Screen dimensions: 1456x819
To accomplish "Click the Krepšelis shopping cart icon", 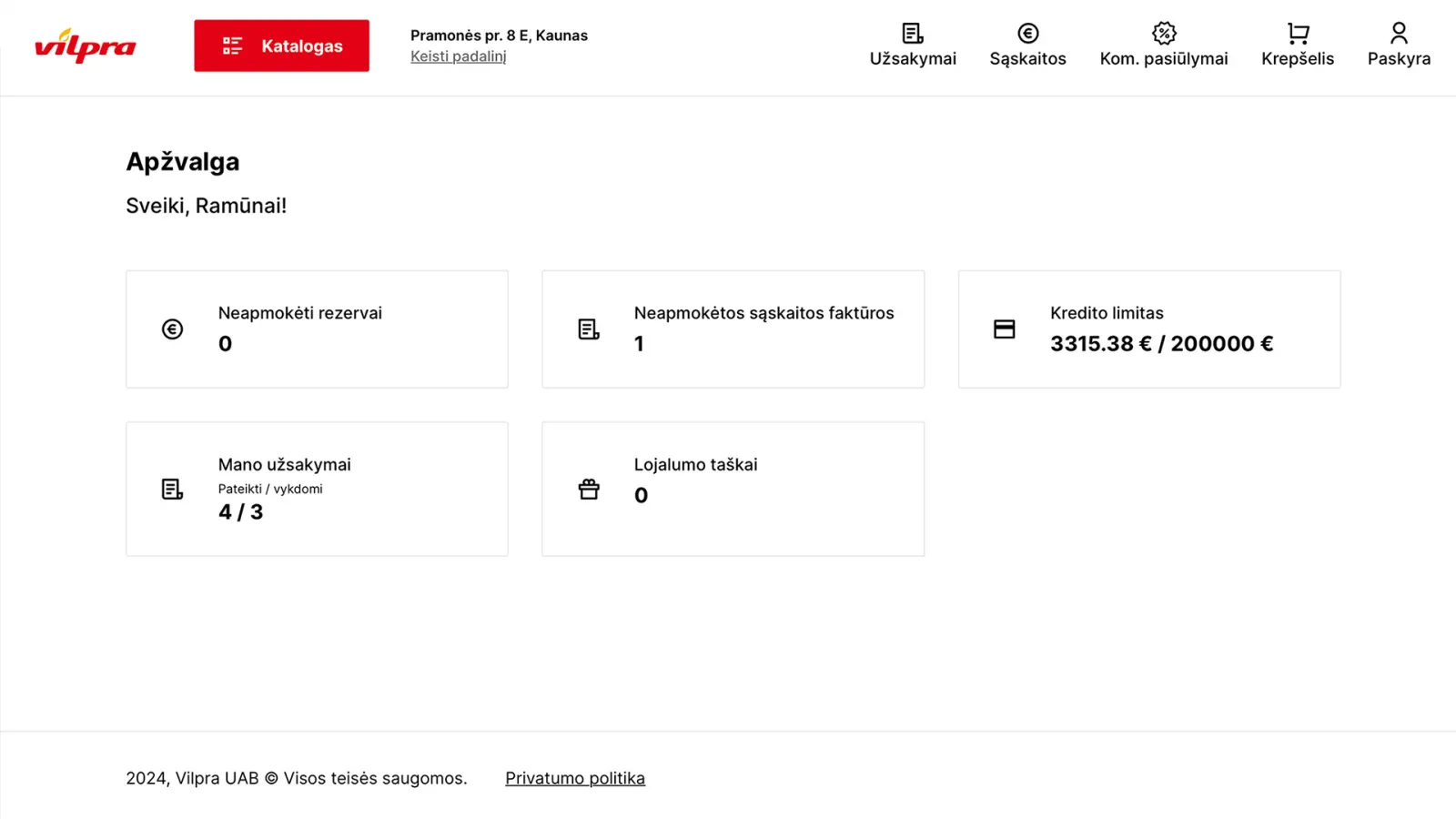I will coord(1299,34).
